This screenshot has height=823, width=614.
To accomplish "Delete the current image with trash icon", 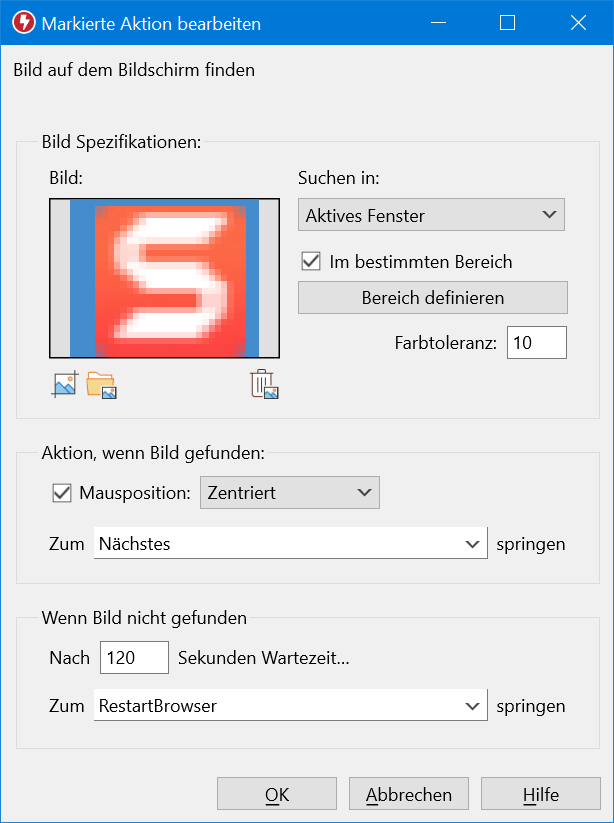I will pyautogui.click(x=263, y=384).
